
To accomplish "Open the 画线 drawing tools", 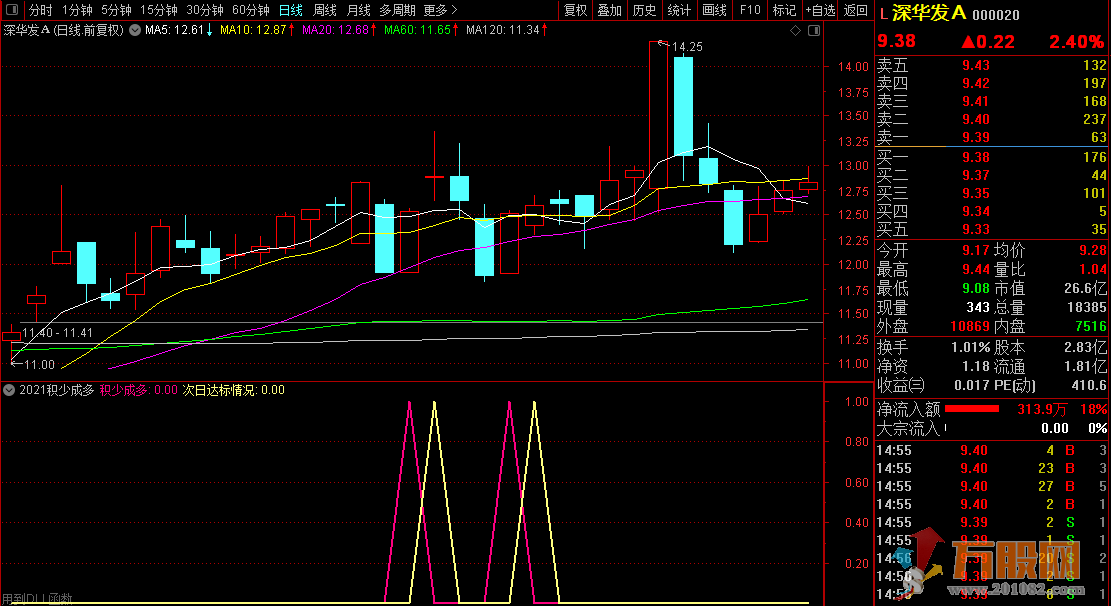I will point(714,10).
